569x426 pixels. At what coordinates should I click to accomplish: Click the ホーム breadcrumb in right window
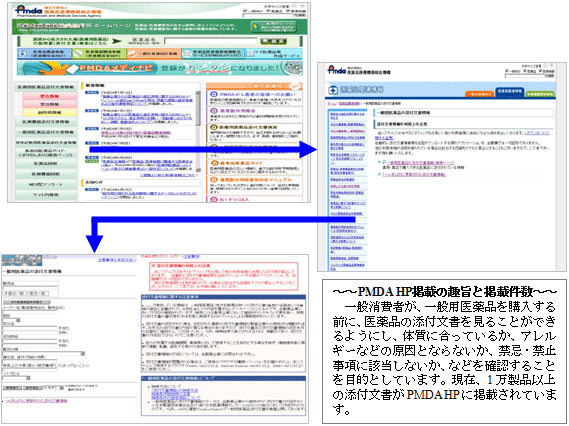tap(331, 103)
